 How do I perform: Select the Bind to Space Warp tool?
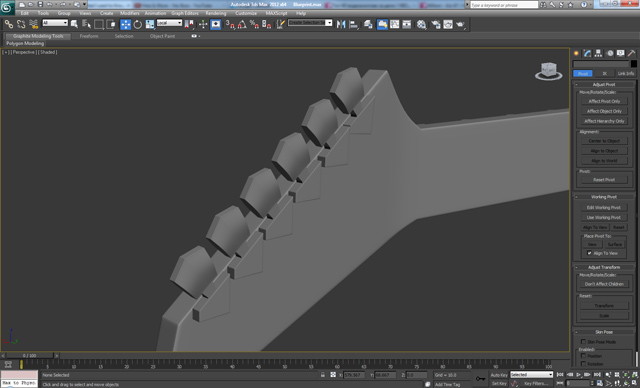click(x=33, y=24)
